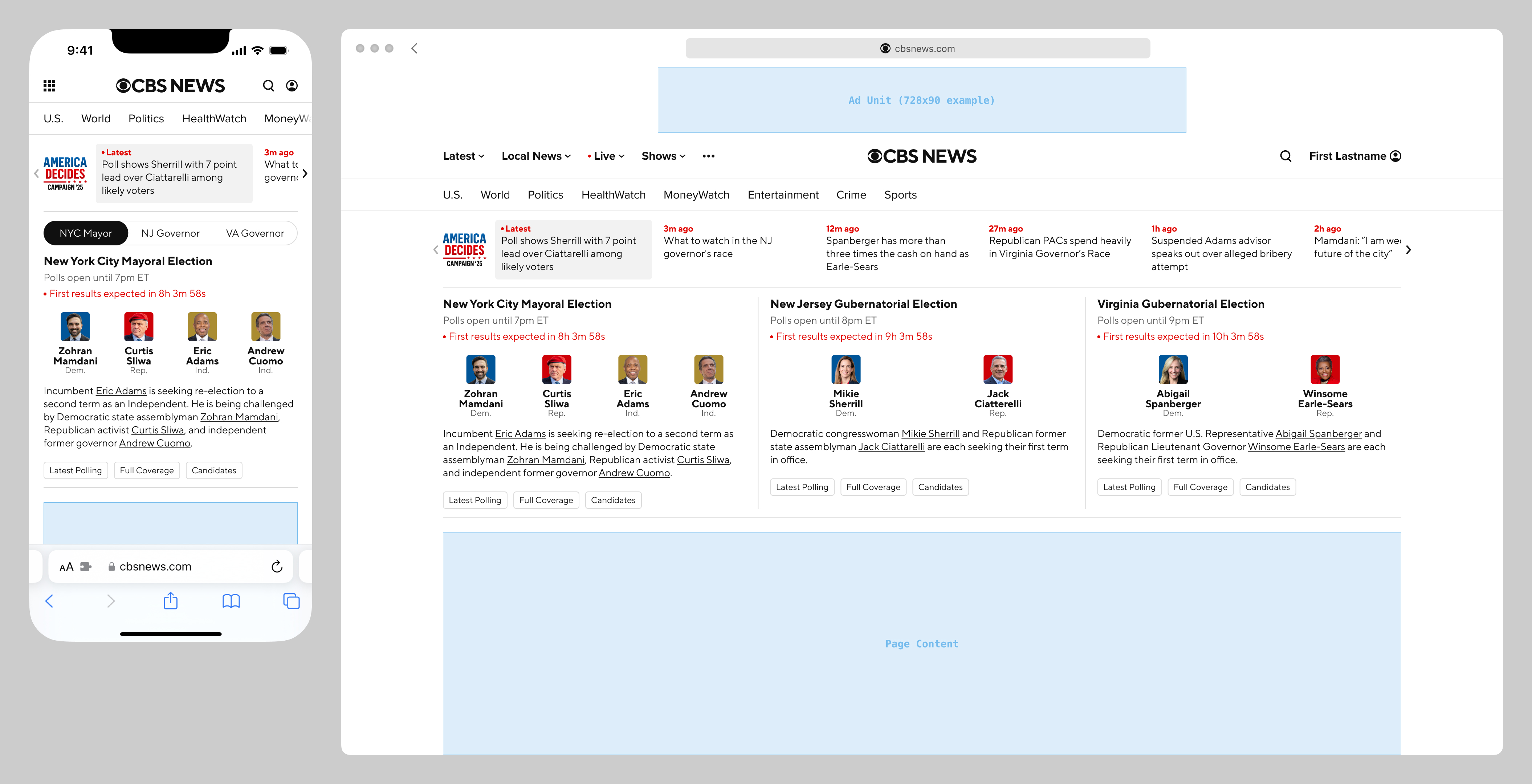Open the Shows dropdown
Screen dimensions: 1532x784
tap(662, 156)
